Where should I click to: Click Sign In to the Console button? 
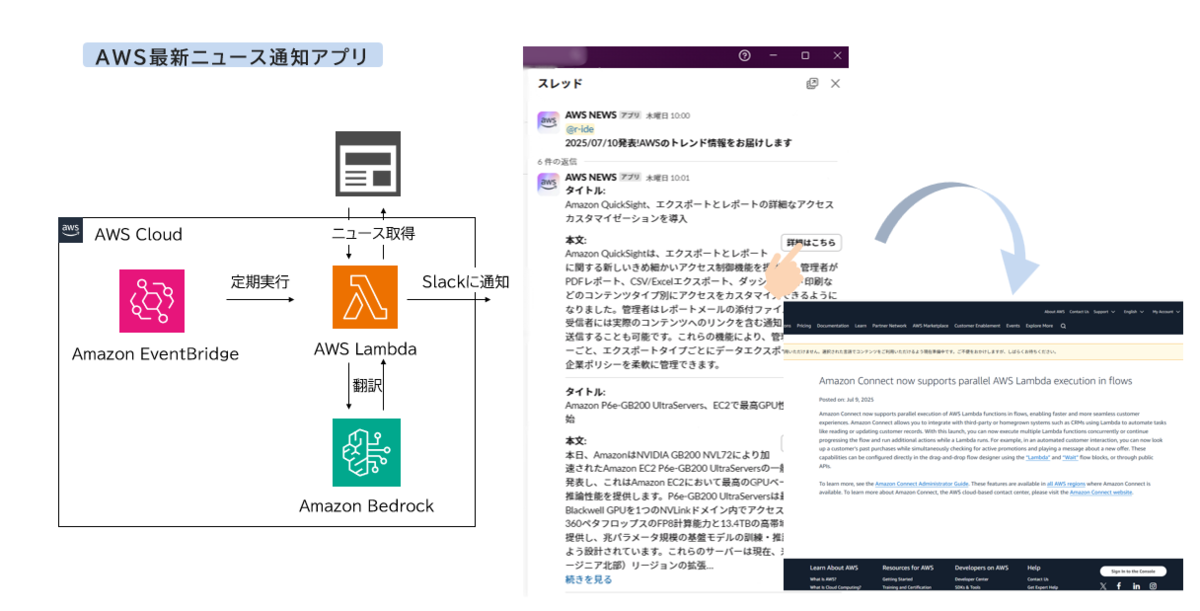pos(1133,571)
